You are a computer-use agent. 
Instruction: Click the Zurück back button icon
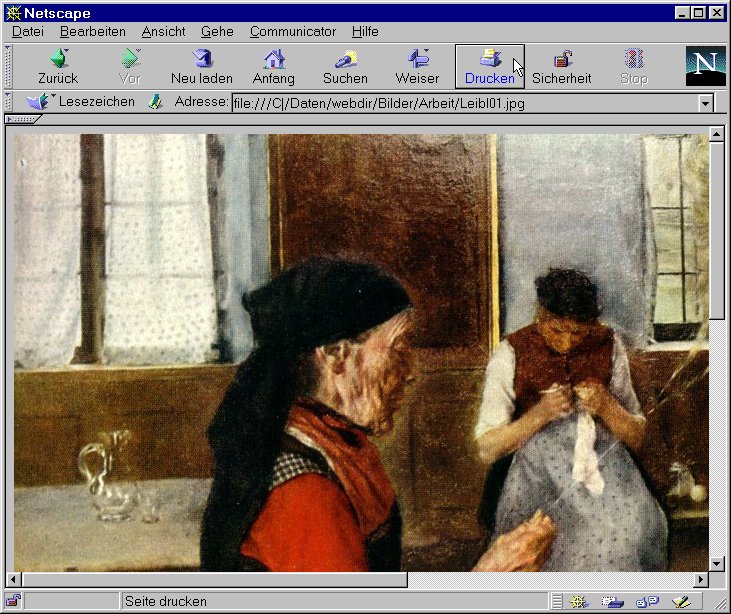[58, 60]
